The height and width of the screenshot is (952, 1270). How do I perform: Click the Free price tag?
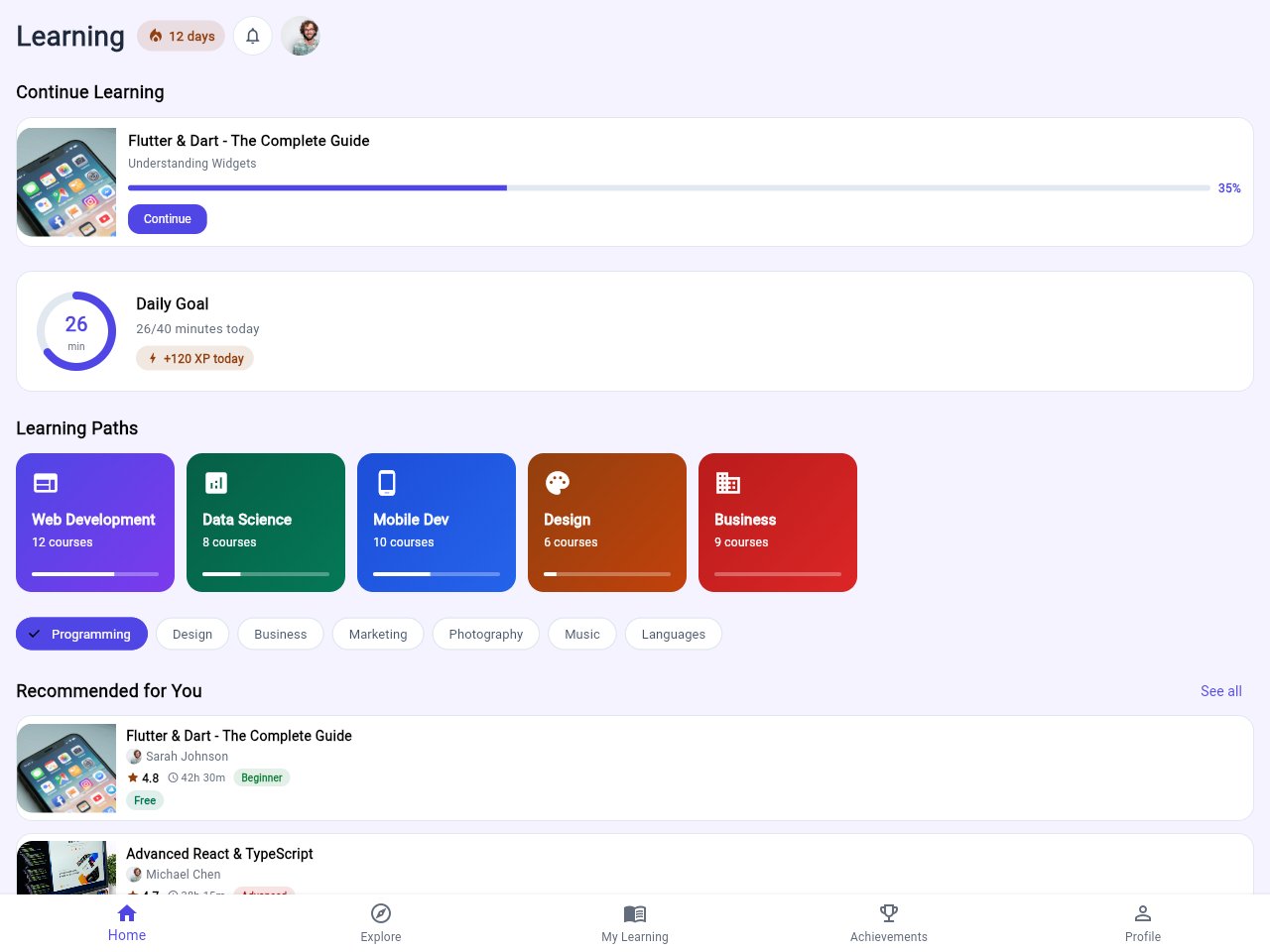(145, 800)
